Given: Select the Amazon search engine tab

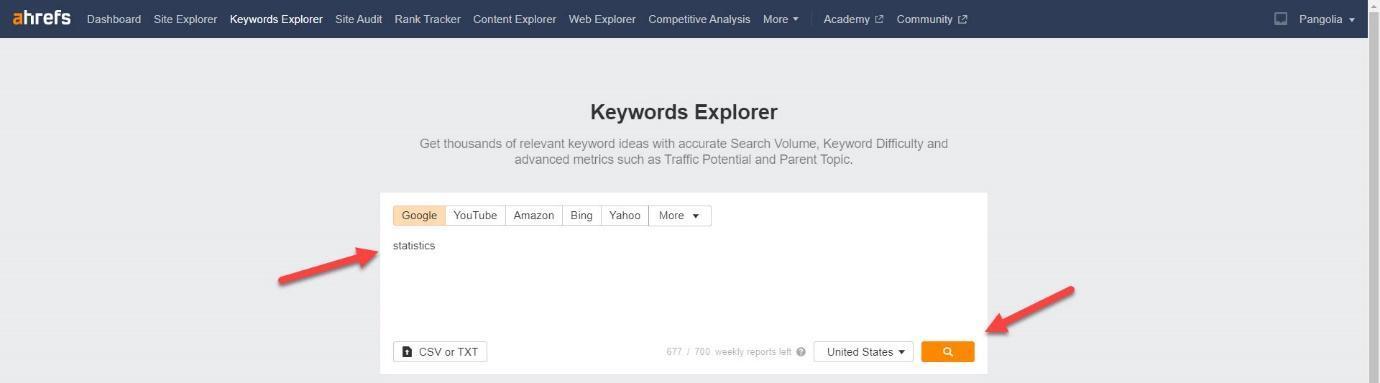Looking at the screenshot, I should 533,215.
